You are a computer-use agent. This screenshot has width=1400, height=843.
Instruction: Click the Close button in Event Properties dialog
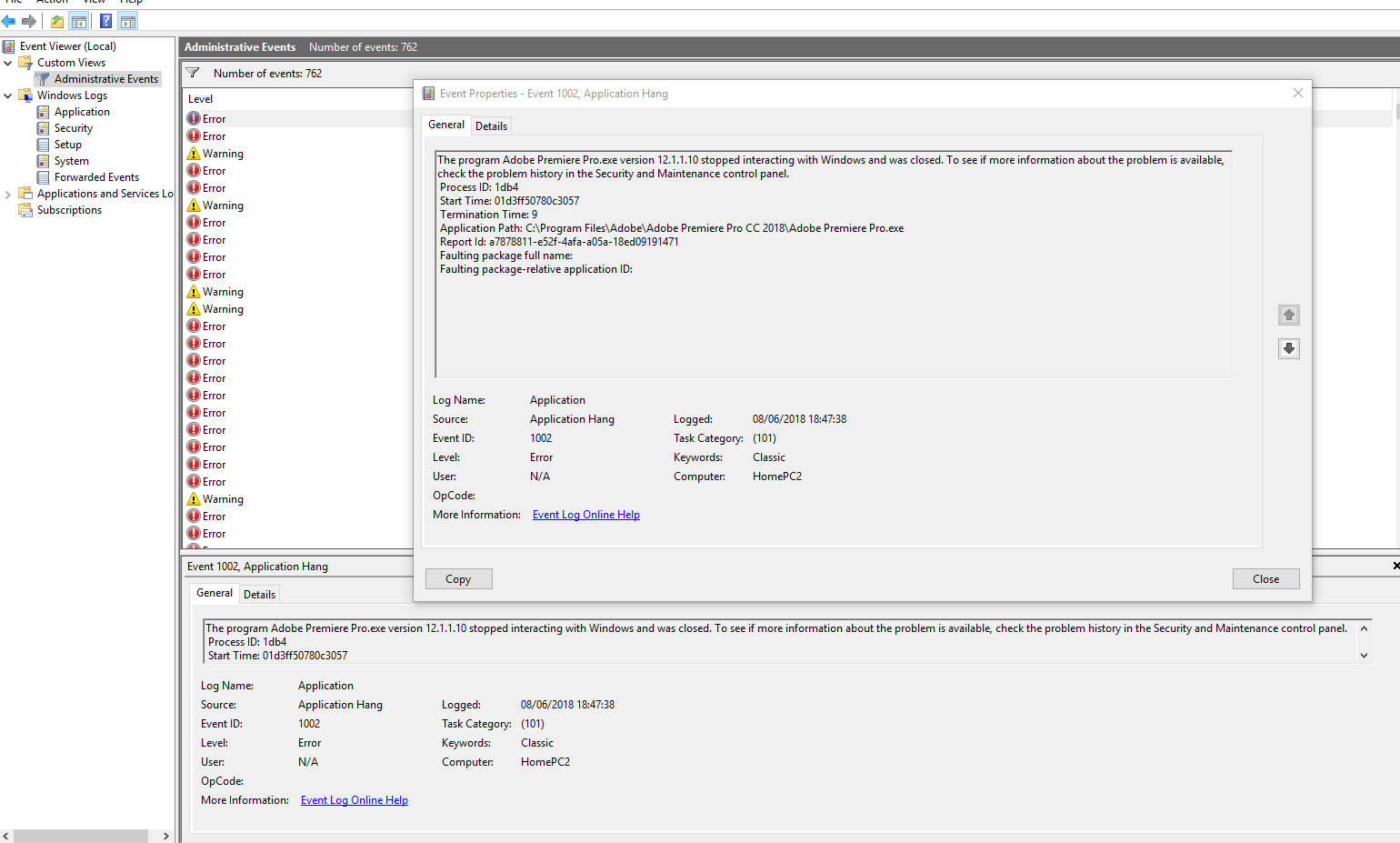tap(1265, 579)
